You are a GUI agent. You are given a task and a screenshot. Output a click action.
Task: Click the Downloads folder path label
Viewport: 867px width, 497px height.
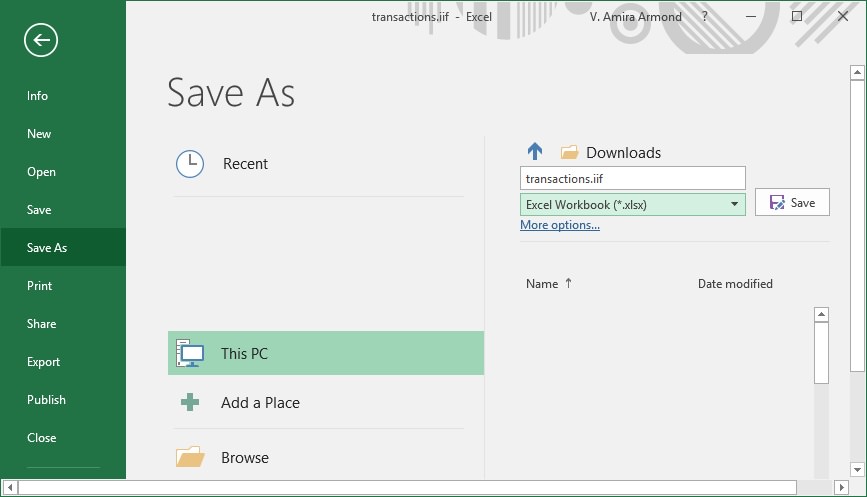click(x=623, y=153)
